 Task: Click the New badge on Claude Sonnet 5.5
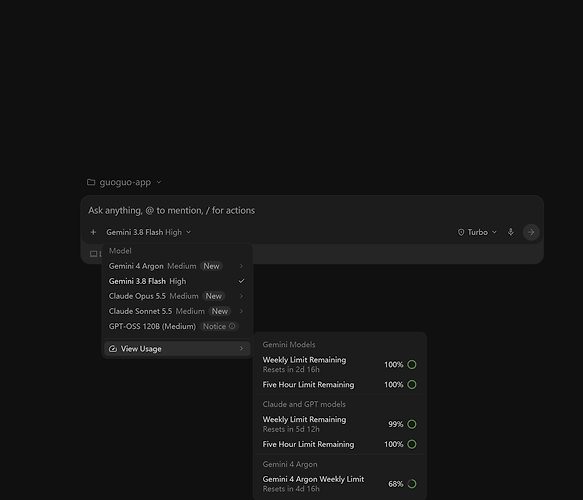click(x=220, y=311)
